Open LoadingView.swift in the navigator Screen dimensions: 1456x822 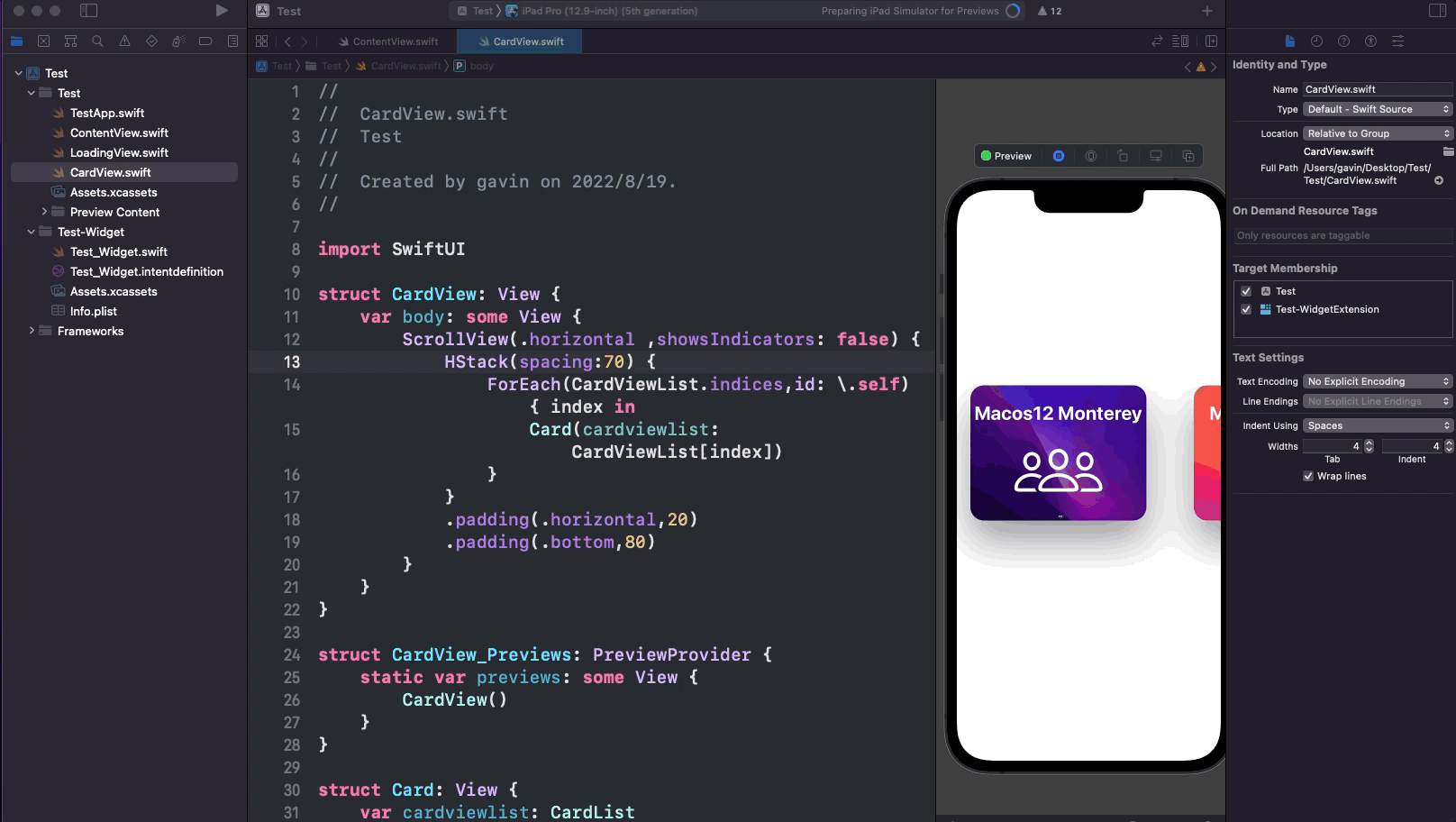(119, 152)
